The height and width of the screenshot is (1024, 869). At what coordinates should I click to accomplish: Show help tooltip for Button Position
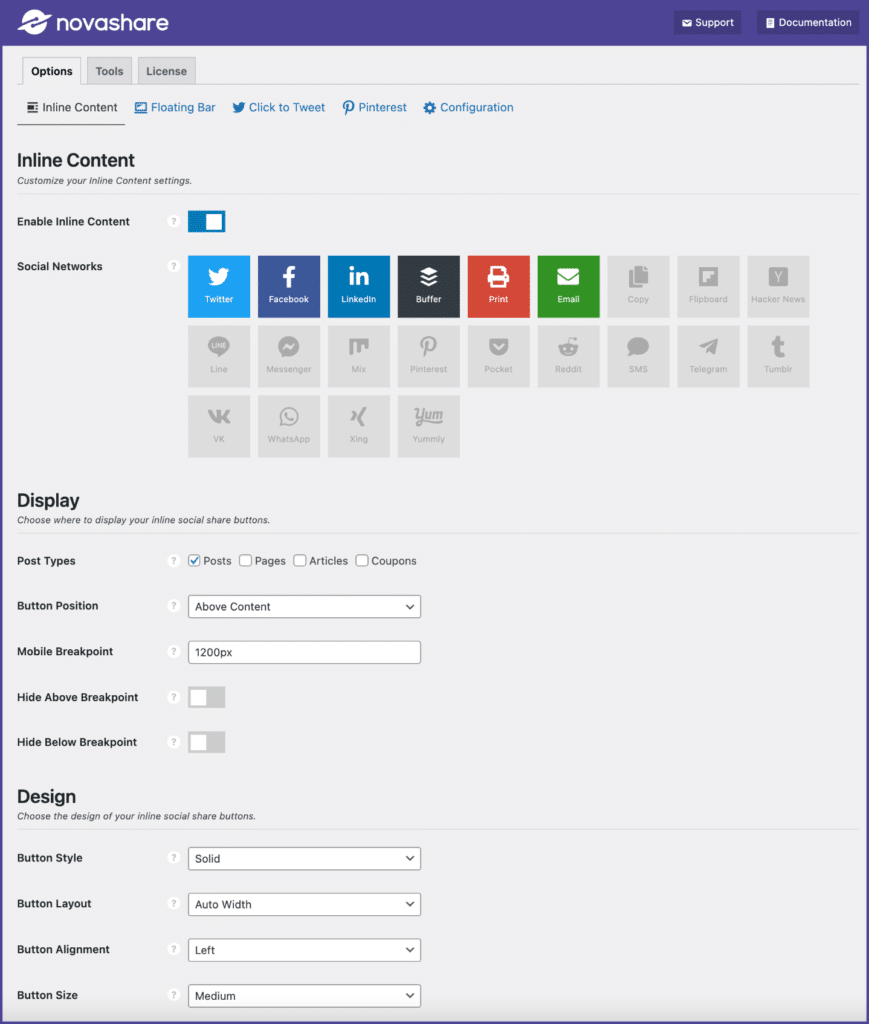(x=173, y=606)
